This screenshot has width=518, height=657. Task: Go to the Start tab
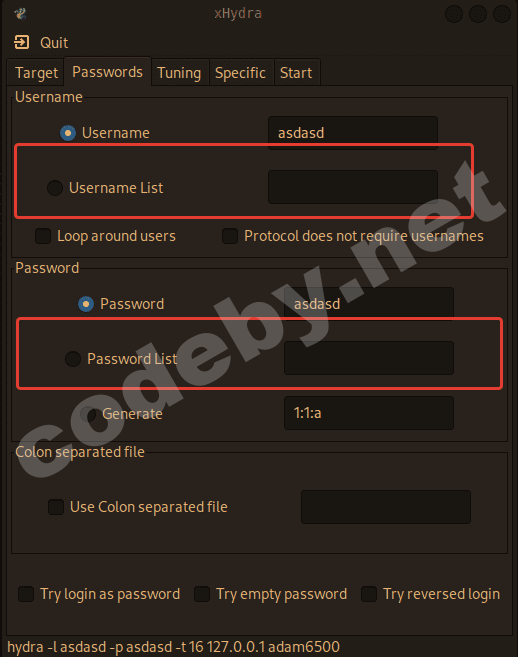pos(296,73)
